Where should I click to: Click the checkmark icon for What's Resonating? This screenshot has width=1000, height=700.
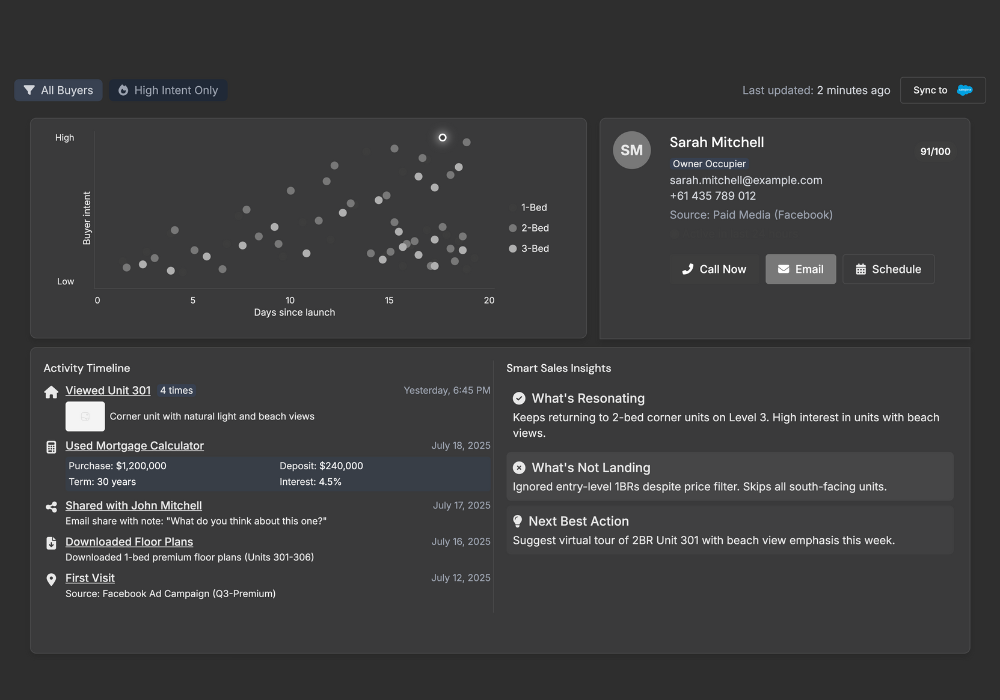click(x=519, y=398)
